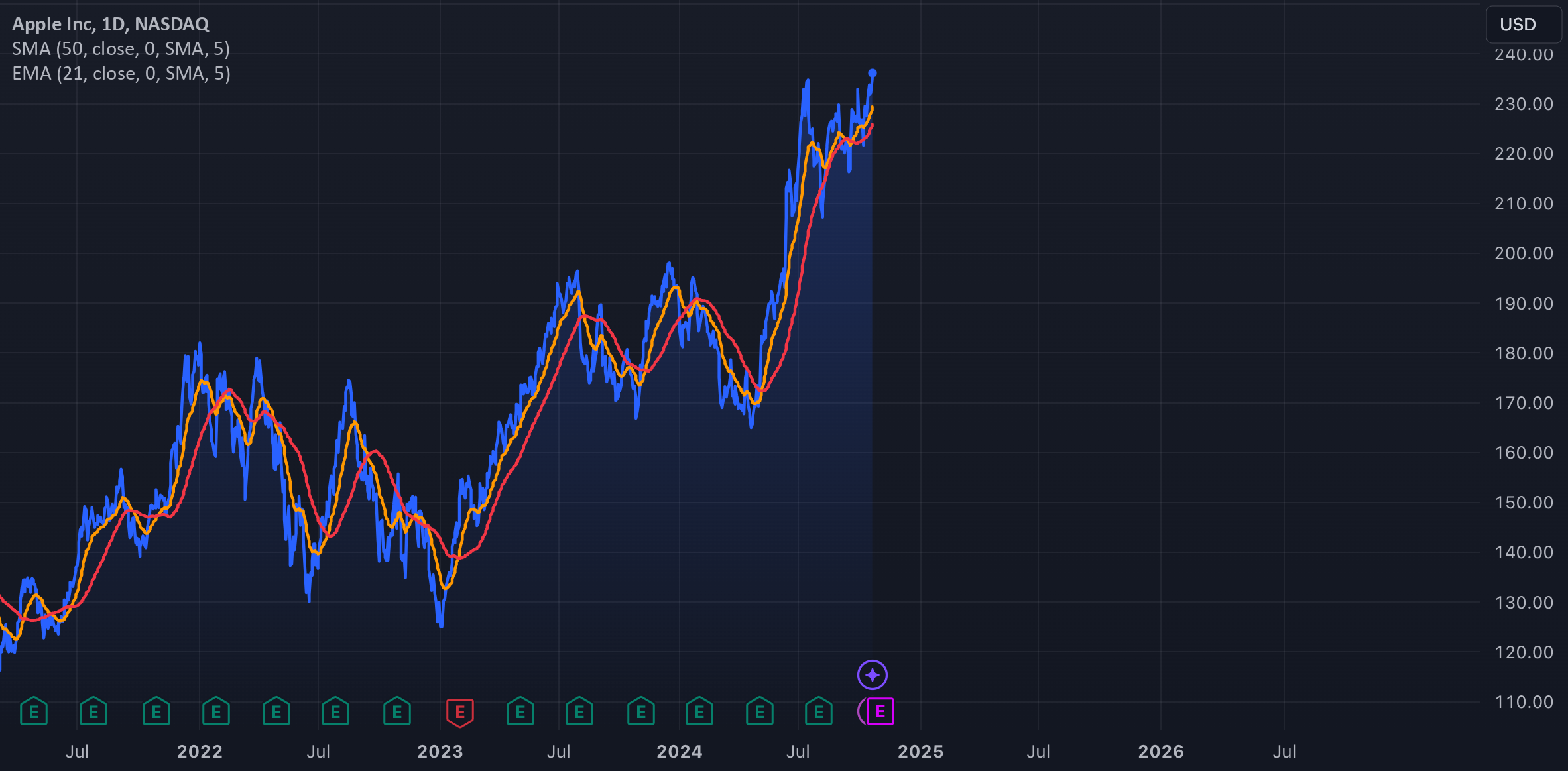Select the SMA (50, close) indicator legend
This screenshot has width=1568, height=771.
[x=121, y=49]
